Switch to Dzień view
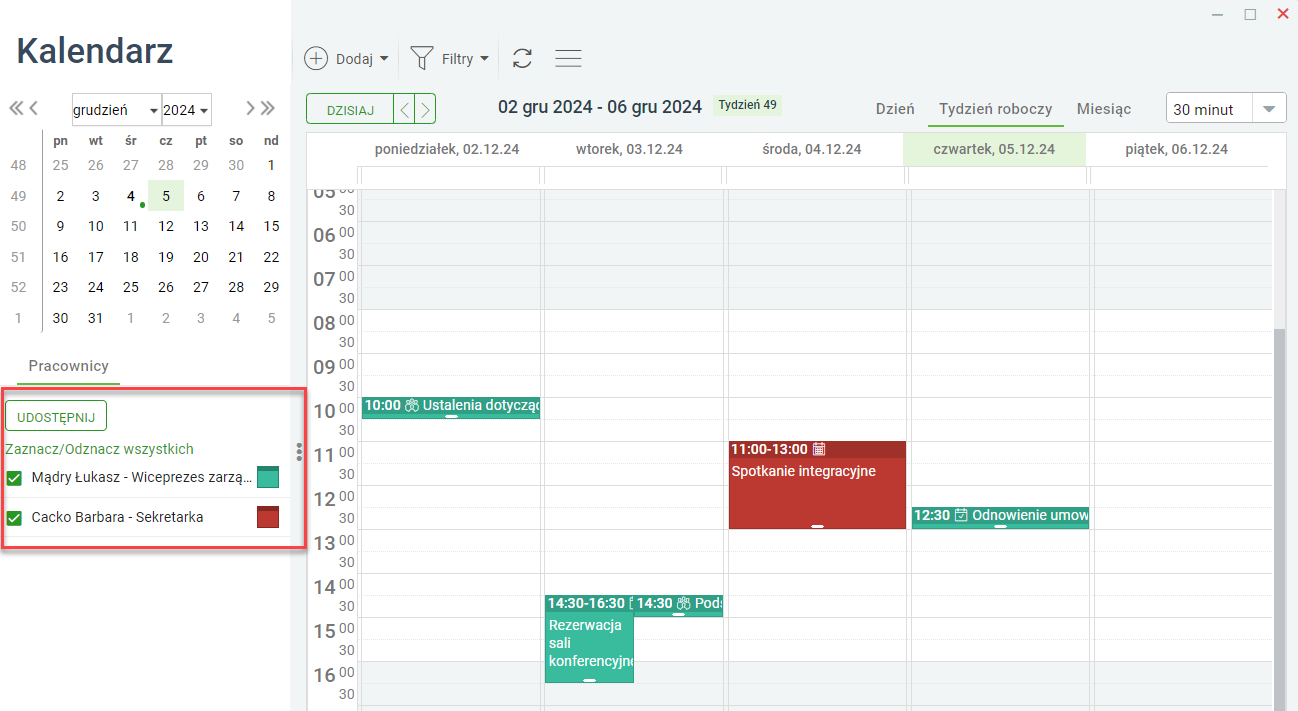The width and height of the screenshot is (1298, 711). (x=895, y=109)
